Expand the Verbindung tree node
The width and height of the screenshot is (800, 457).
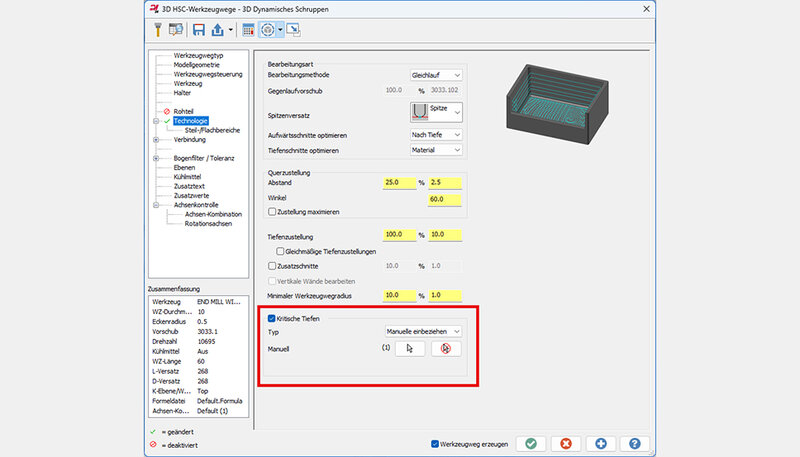[x=156, y=140]
